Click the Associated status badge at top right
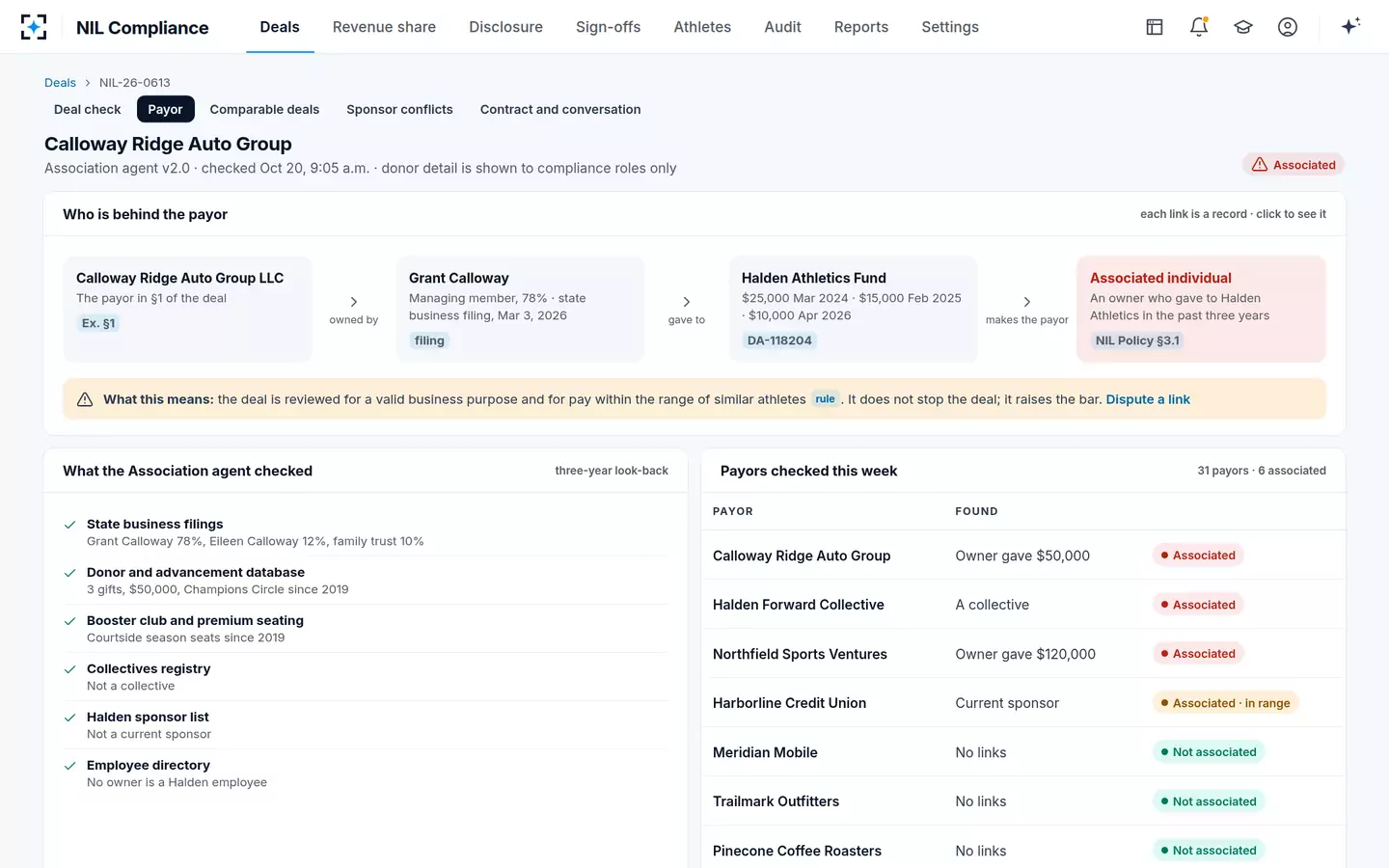The image size is (1389, 868). (1294, 165)
